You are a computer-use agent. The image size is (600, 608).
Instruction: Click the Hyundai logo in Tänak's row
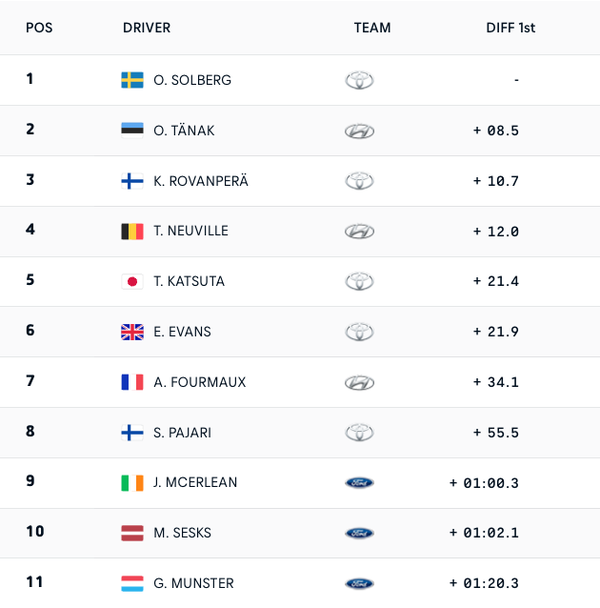click(359, 131)
